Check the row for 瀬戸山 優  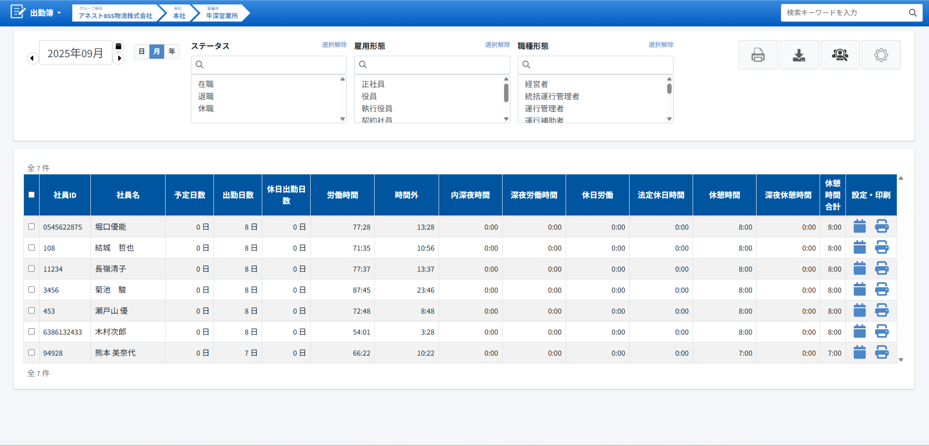pos(31,310)
